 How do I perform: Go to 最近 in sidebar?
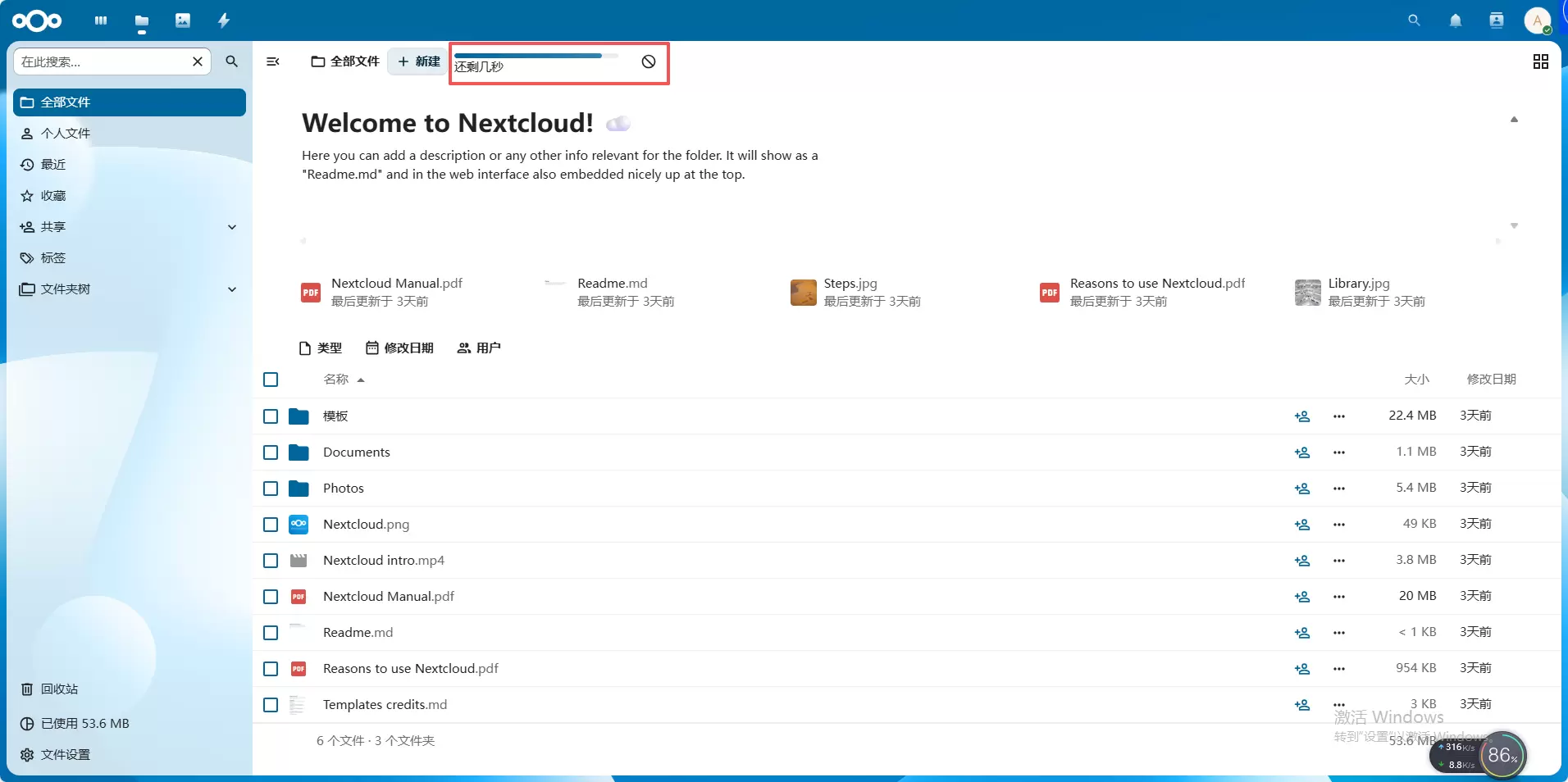[x=53, y=165]
